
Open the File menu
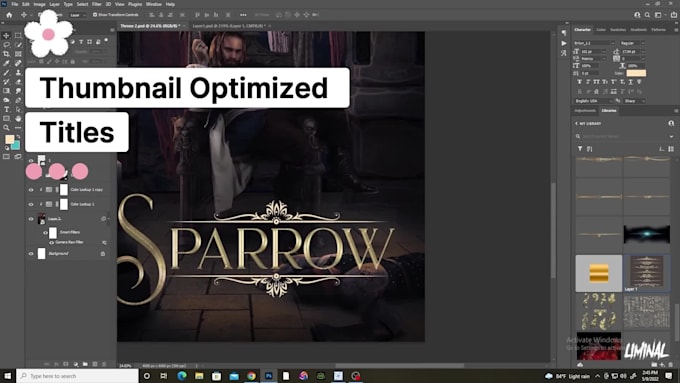click(14, 4)
